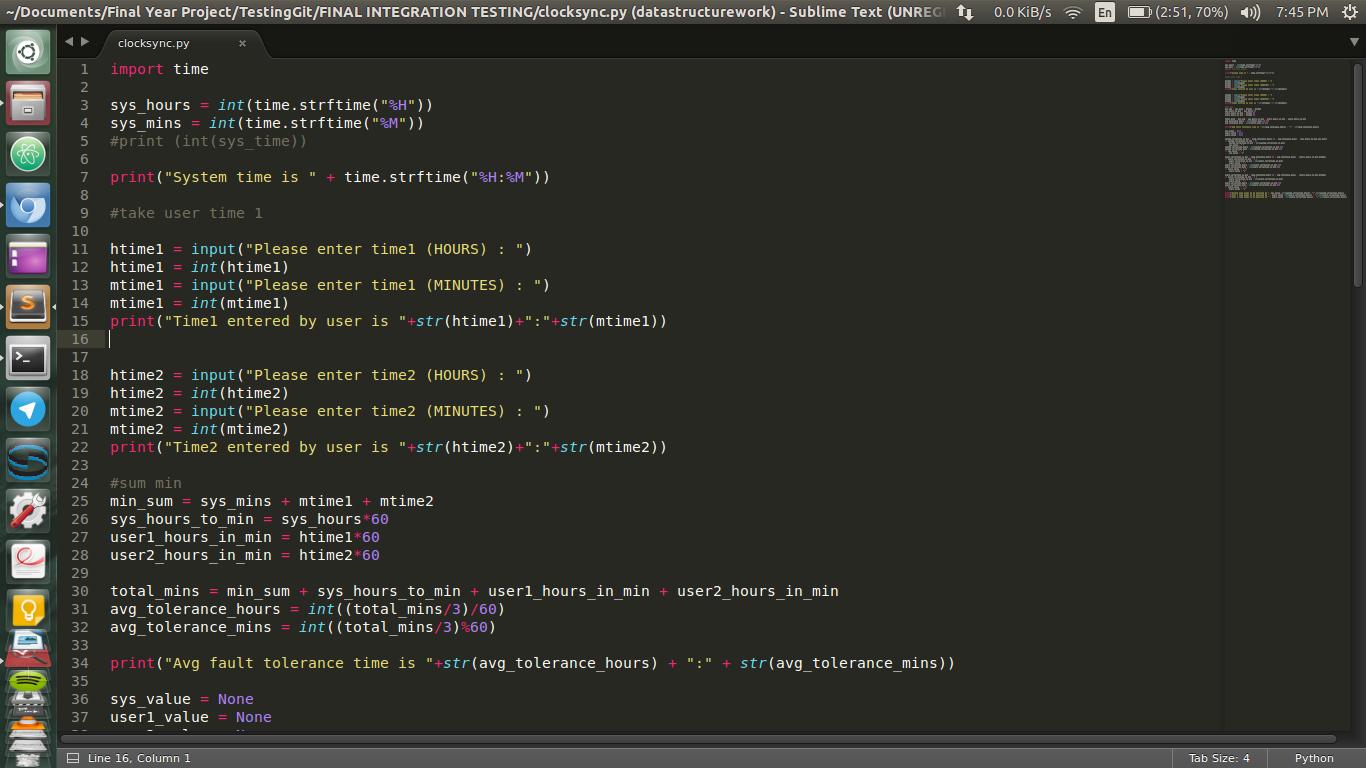Click the 'avg_tolerance_mins = int' line
This screenshot has height=768, width=1366.
303,627
